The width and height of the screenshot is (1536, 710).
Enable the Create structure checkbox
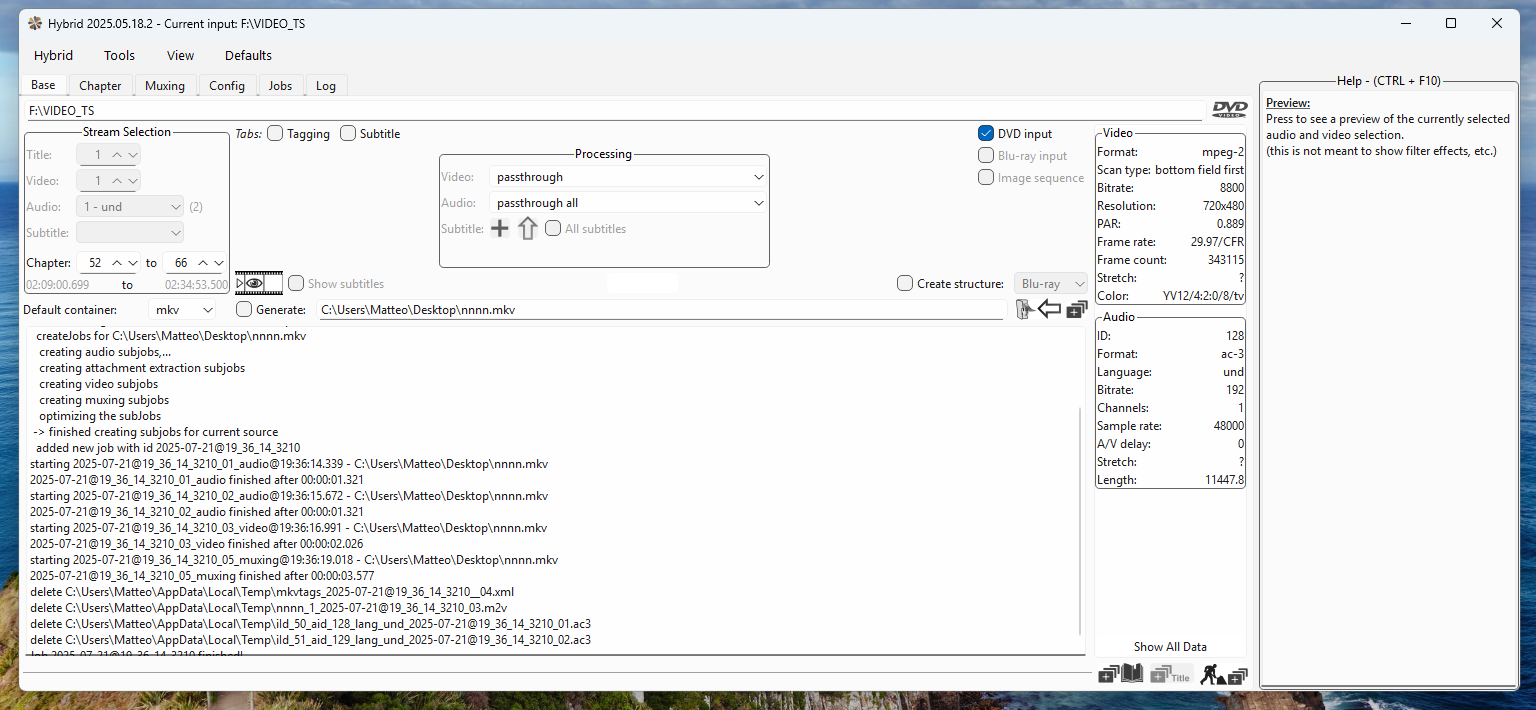(906, 284)
